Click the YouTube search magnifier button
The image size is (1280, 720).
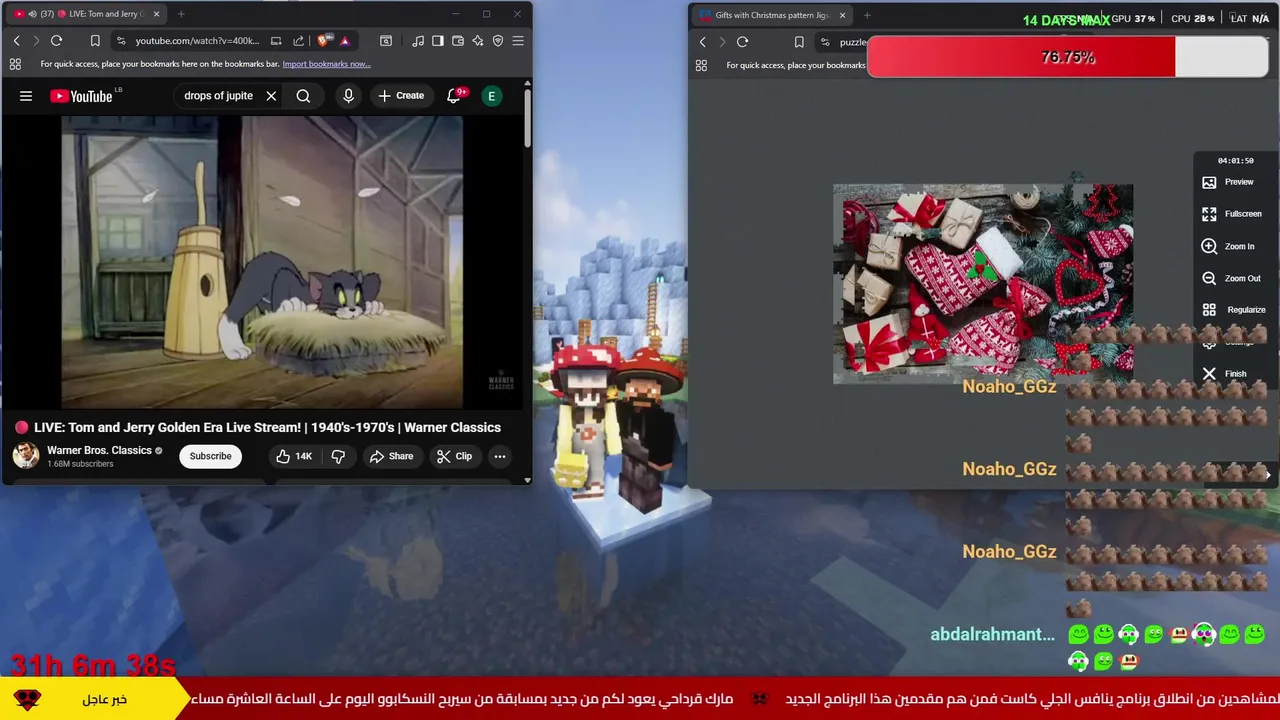(x=303, y=96)
